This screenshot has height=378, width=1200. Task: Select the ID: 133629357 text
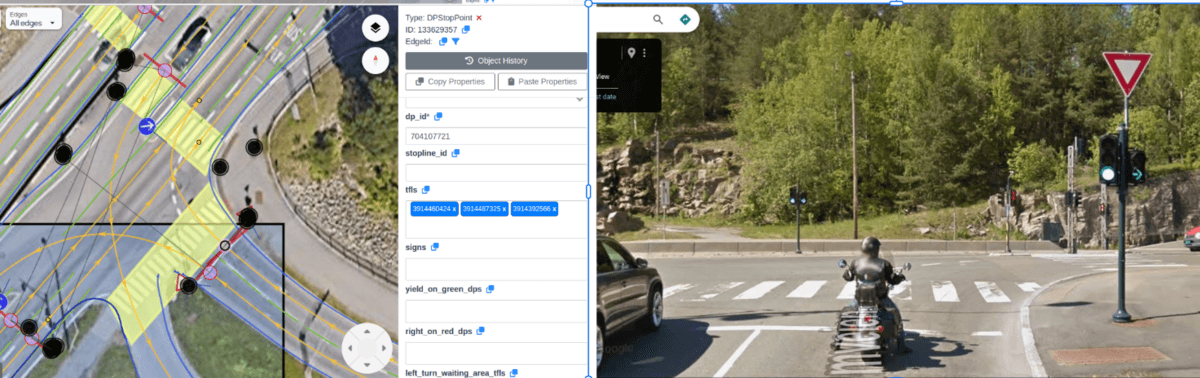(431, 30)
